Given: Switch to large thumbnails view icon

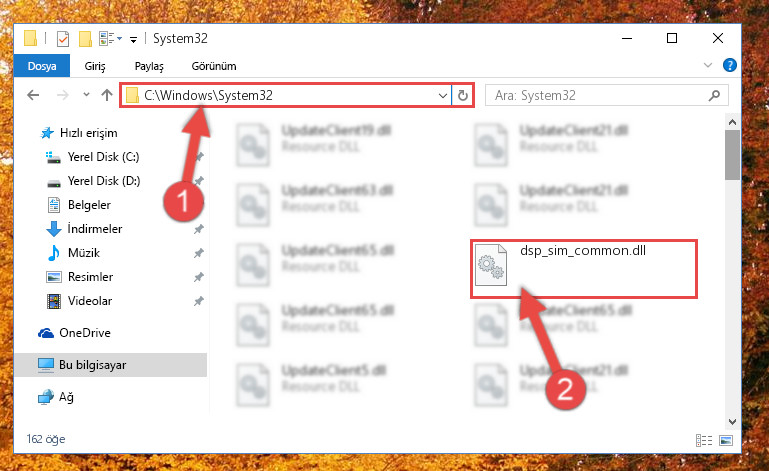Looking at the screenshot, I should pos(726,440).
